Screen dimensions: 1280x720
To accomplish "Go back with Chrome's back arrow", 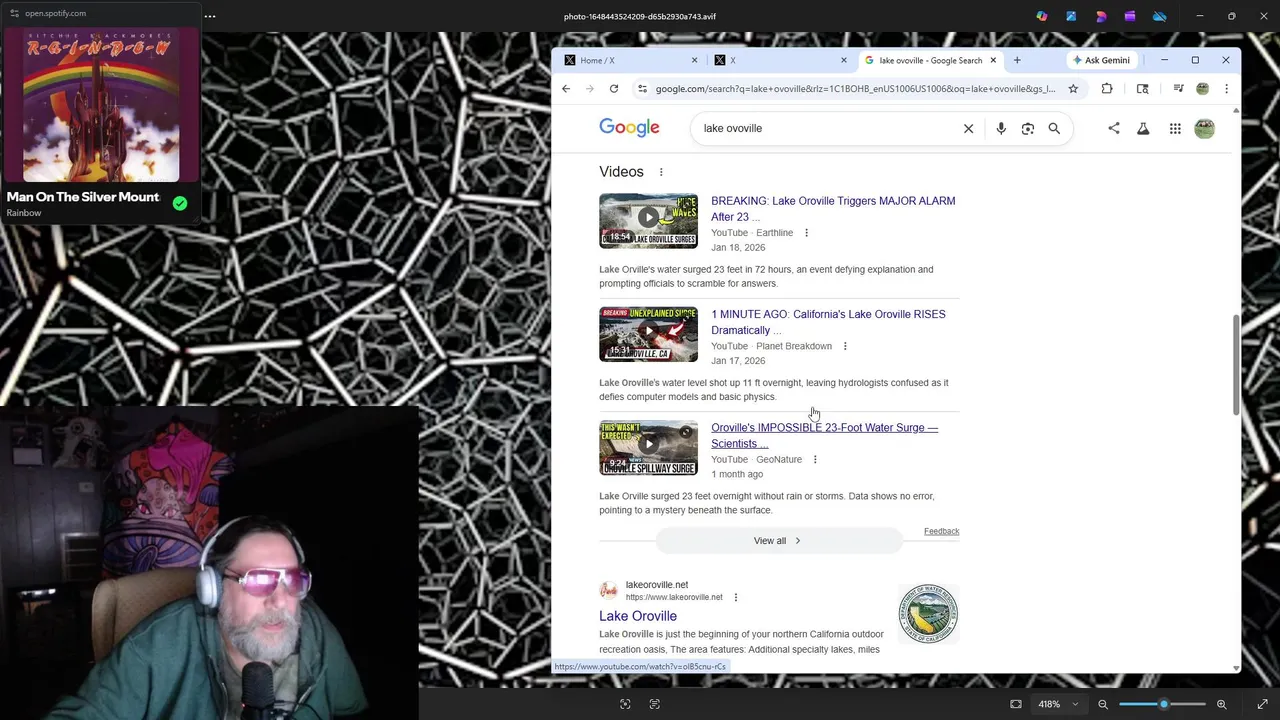I will (566, 89).
